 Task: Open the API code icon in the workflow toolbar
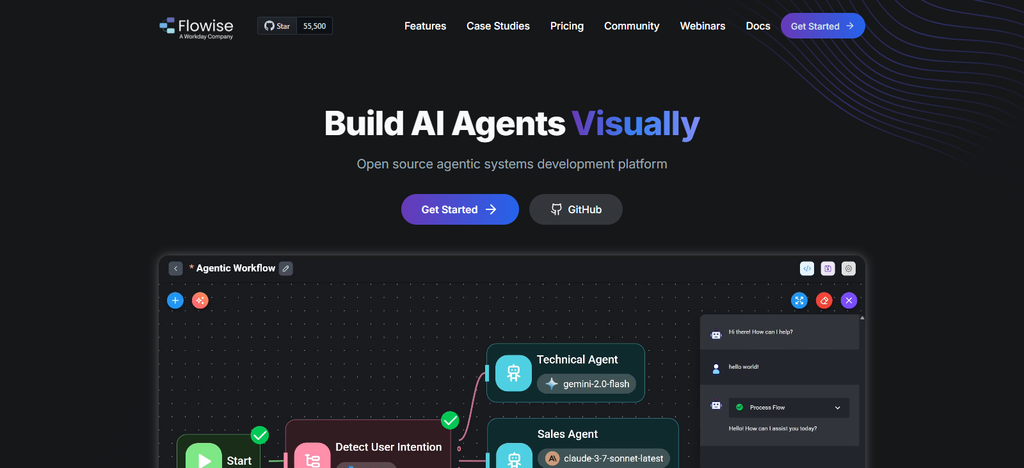click(x=807, y=268)
